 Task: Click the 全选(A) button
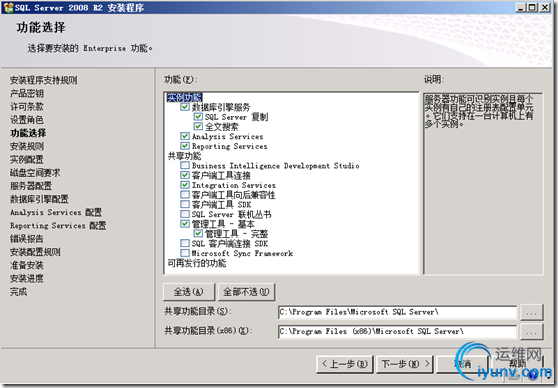pyautogui.click(x=189, y=292)
